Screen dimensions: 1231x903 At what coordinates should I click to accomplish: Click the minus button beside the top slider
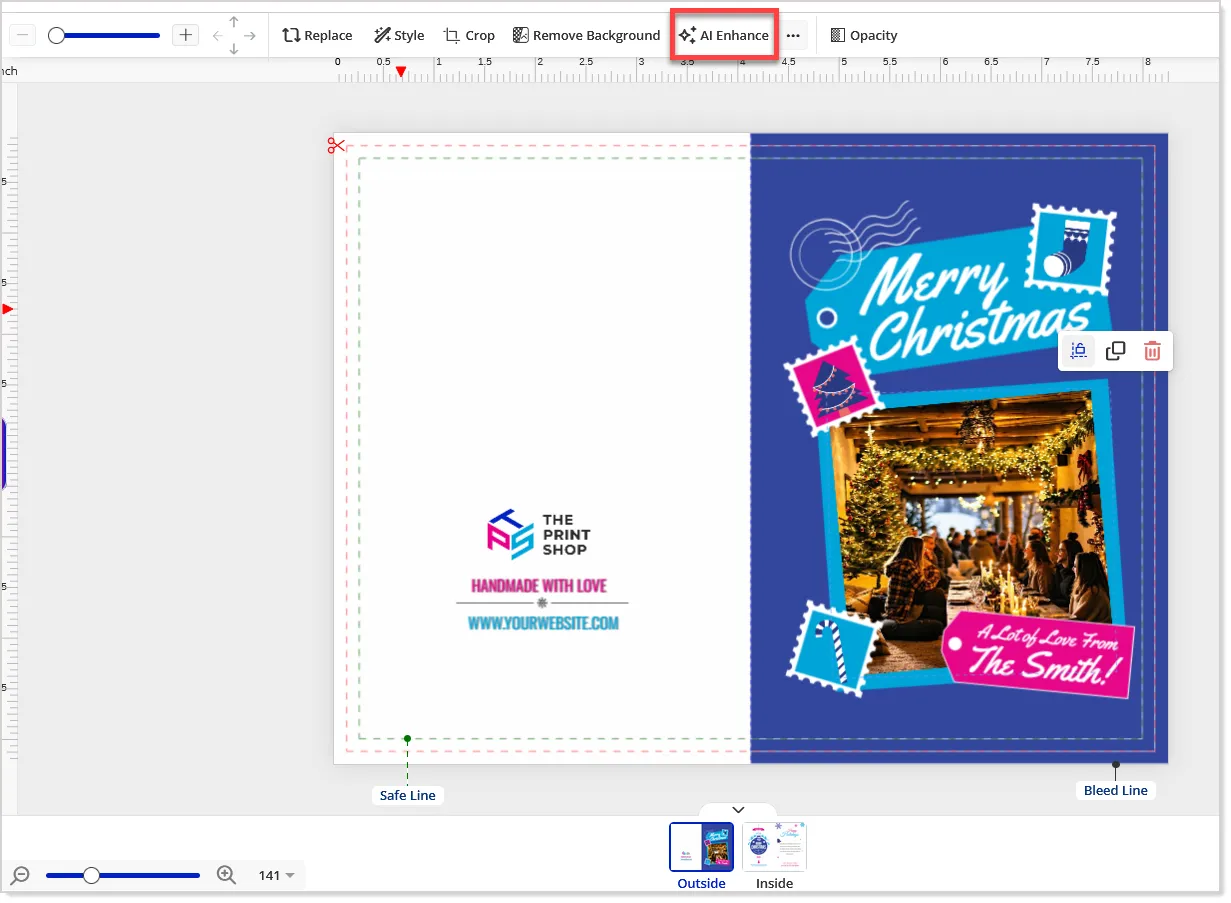[24, 35]
